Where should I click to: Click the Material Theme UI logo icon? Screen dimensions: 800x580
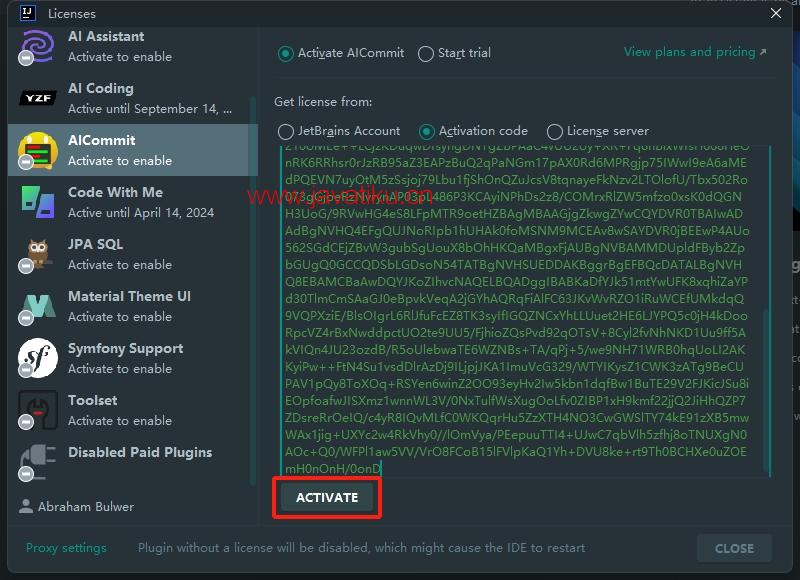pyautogui.click(x=37, y=307)
